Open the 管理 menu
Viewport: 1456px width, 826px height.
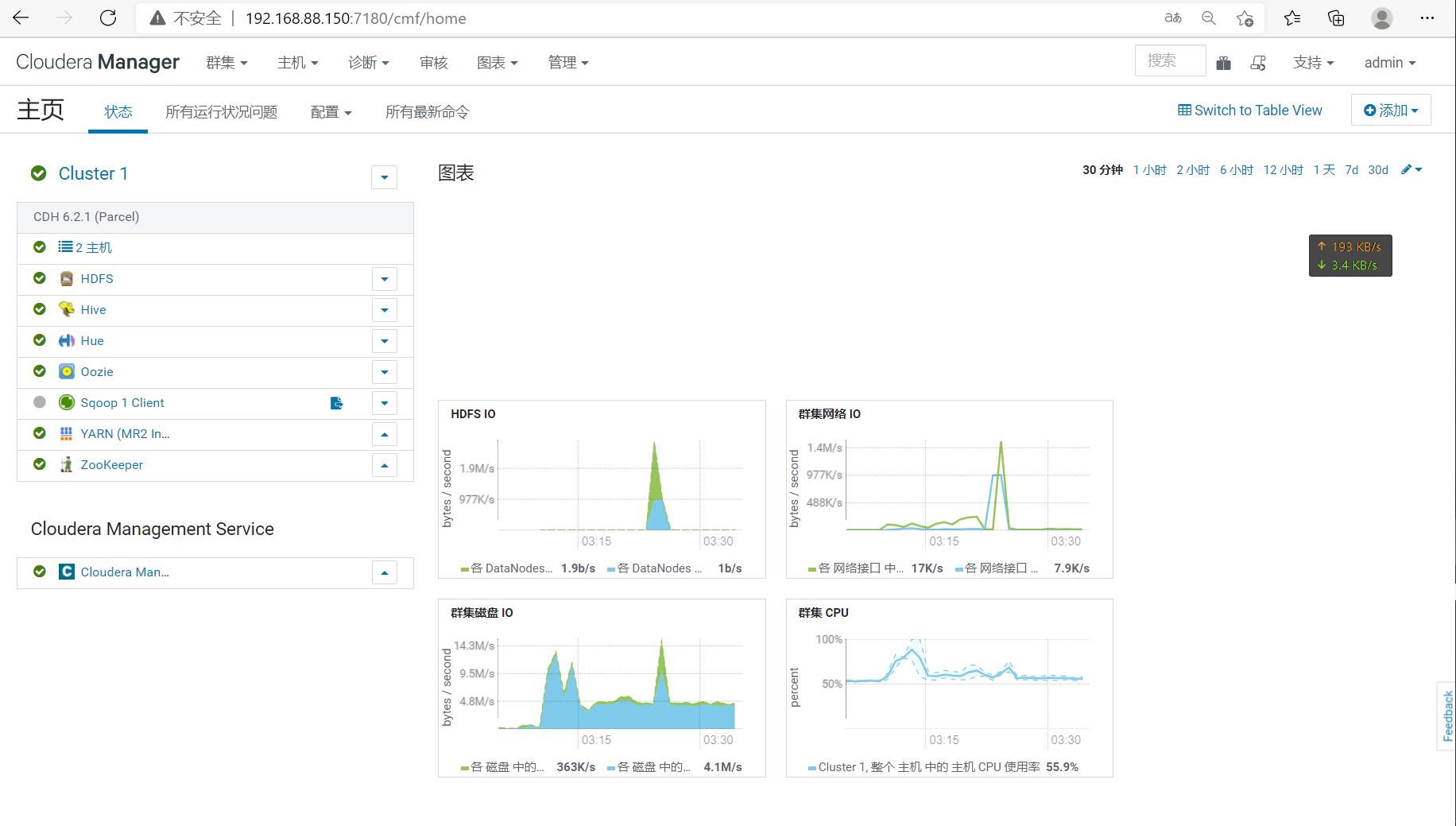coord(568,62)
